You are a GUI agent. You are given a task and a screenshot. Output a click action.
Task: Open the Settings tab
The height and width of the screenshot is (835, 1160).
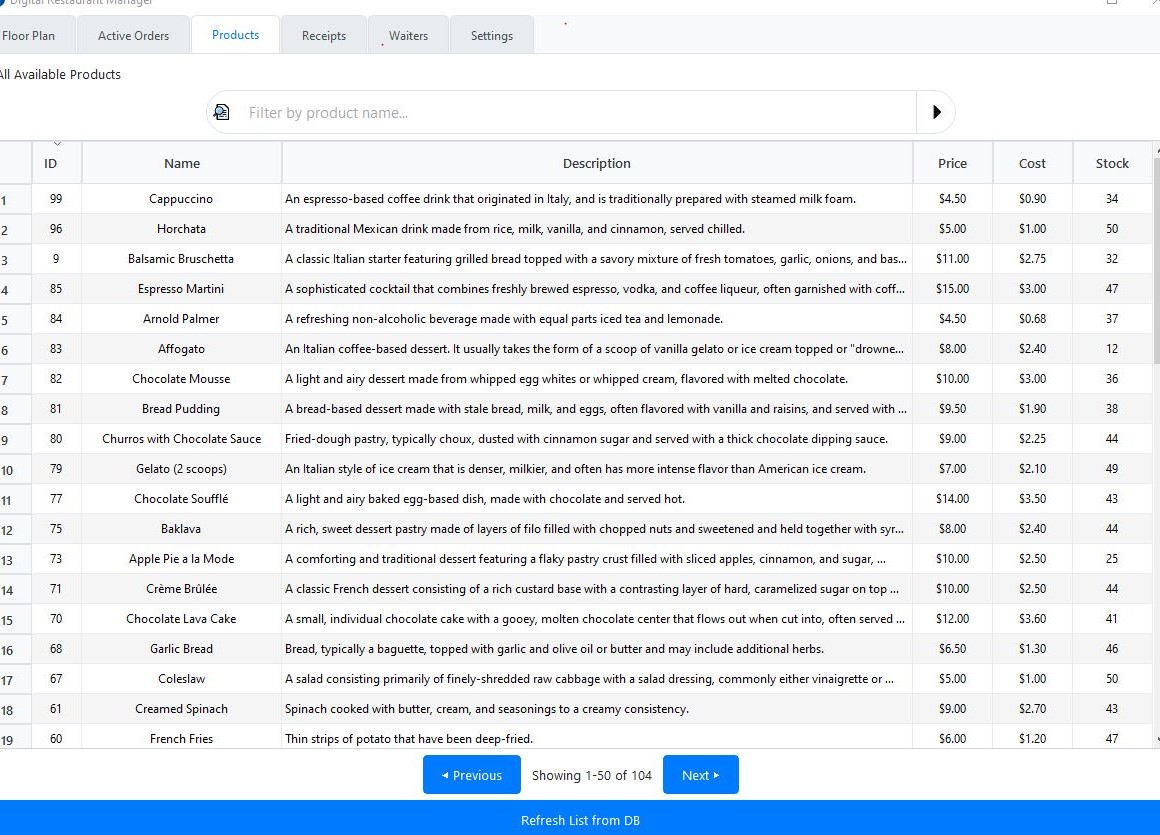point(491,36)
